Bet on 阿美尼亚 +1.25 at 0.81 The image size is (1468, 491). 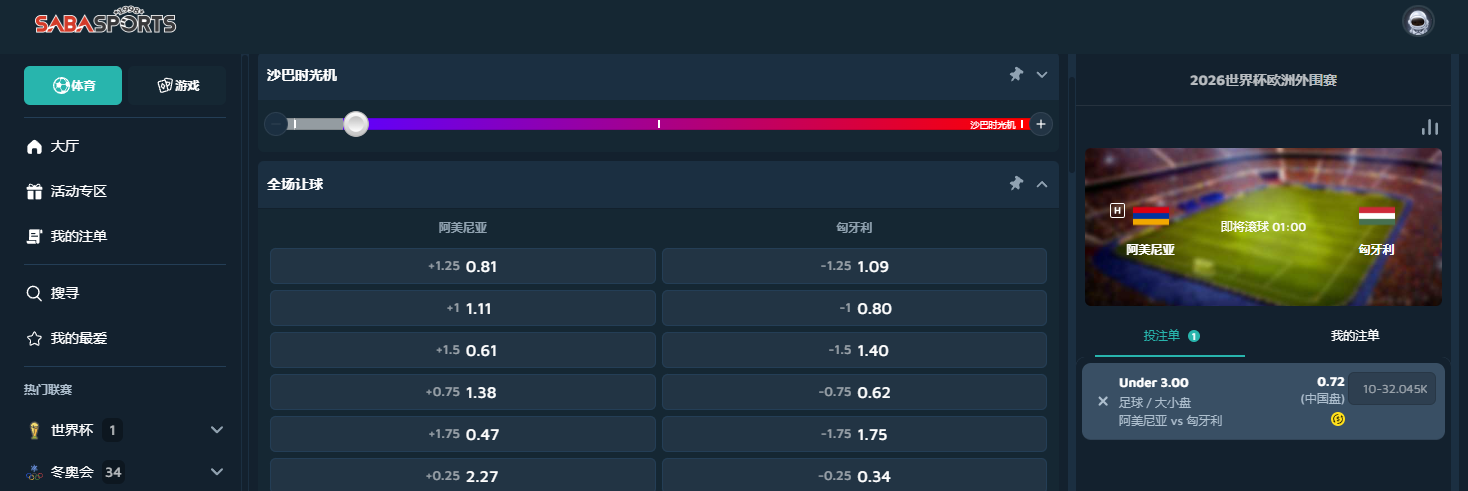click(462, 267)
